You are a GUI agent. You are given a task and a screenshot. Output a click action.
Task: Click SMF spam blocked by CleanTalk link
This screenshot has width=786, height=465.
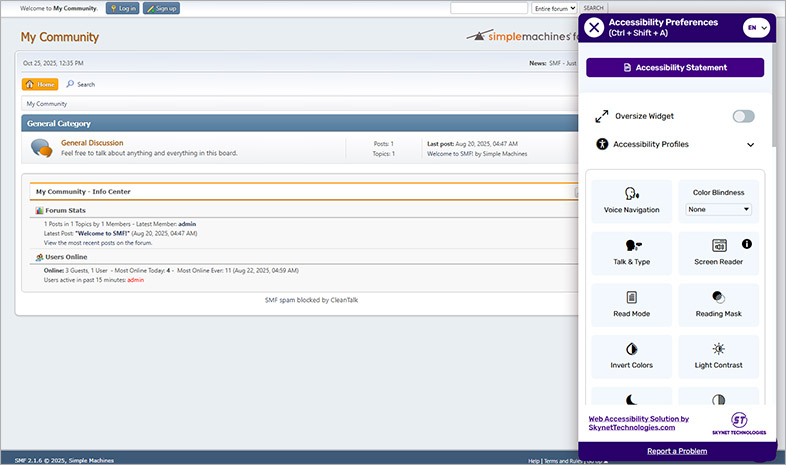pyautogui.click(x=311, y=300)
